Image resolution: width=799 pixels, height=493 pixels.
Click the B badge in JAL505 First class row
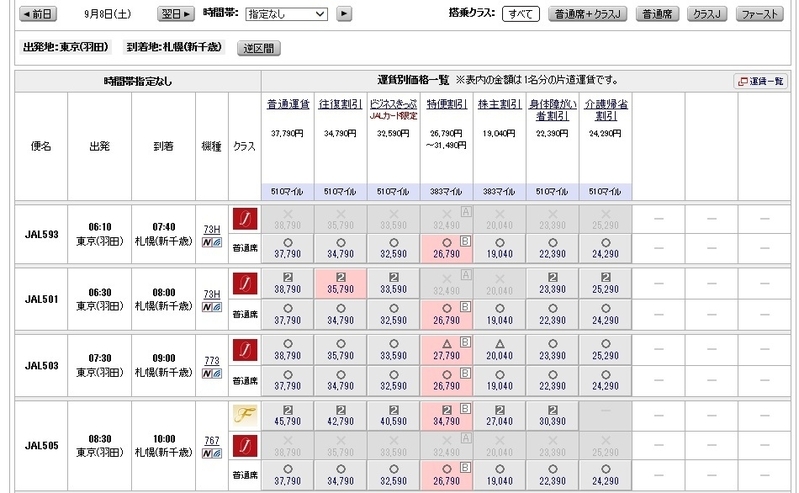pyautogui.click(x=465, y=408)
